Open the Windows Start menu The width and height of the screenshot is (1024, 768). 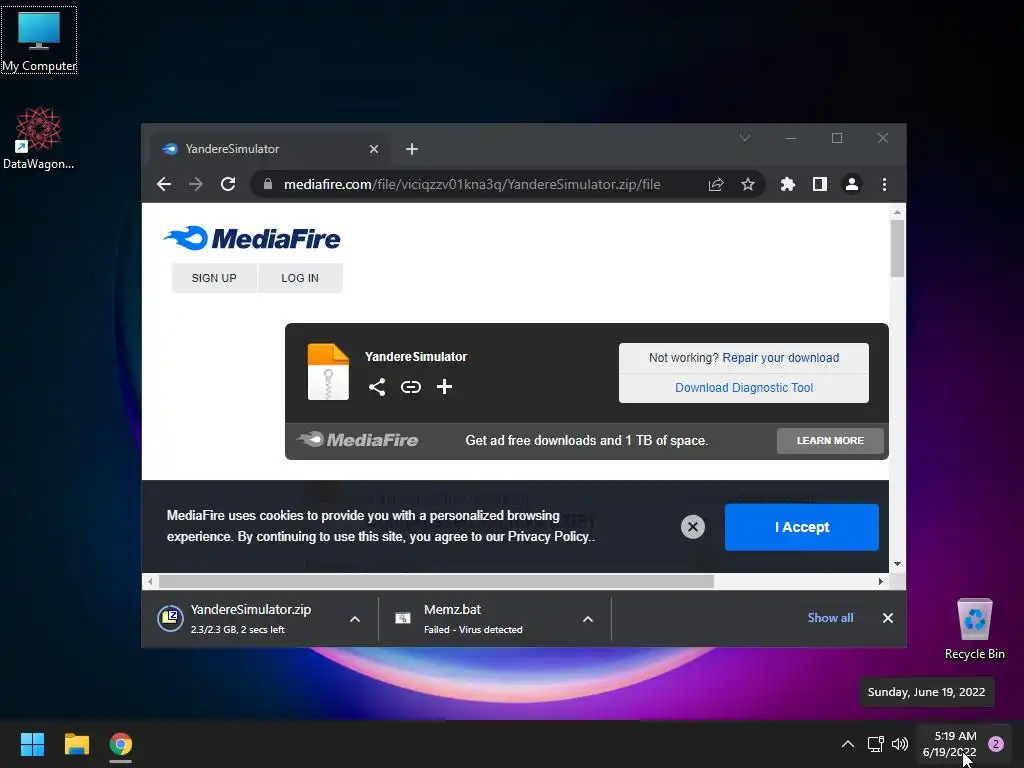coord(32,744)
